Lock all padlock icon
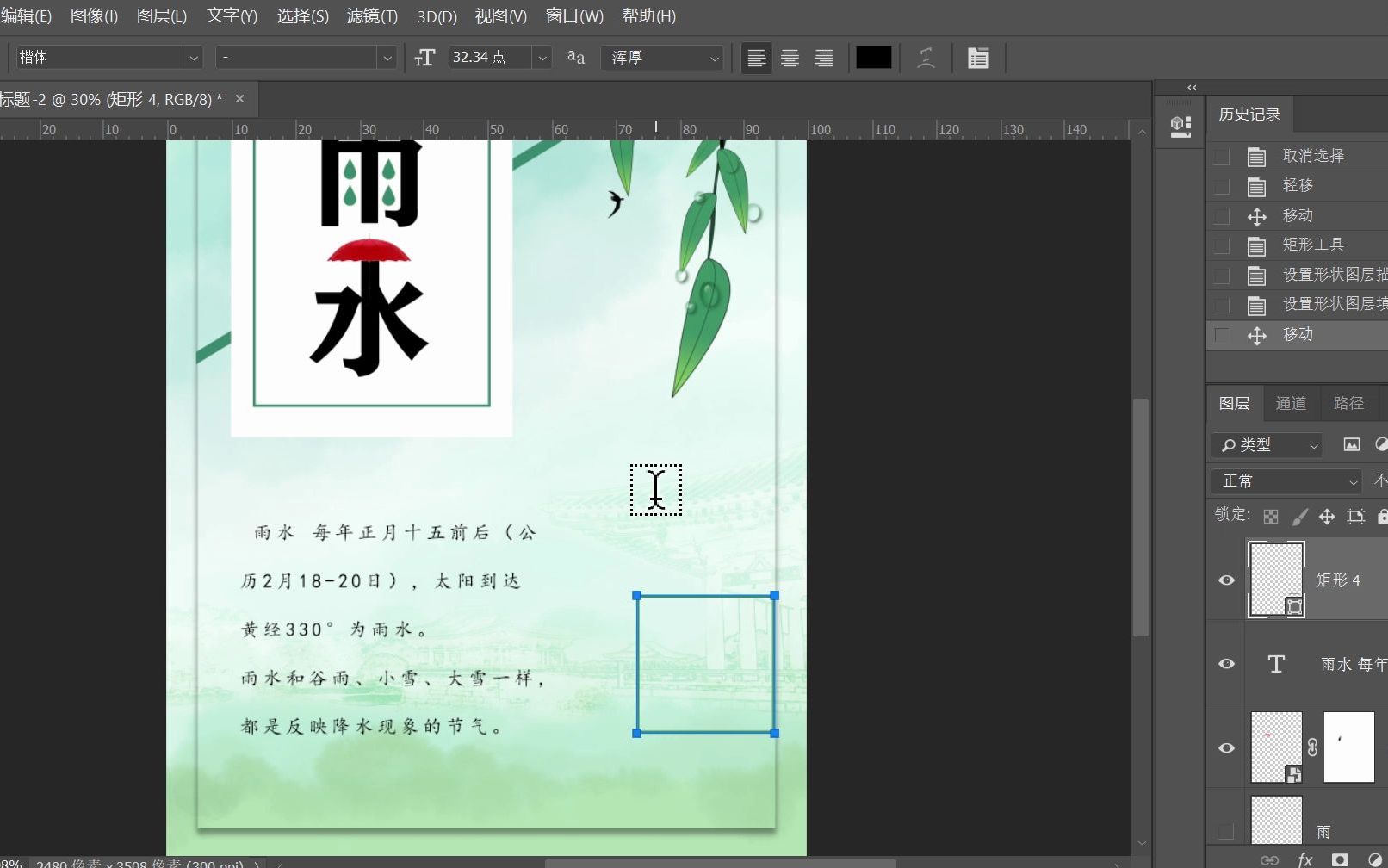This screenshot has width=1388, height=868. pyautogui.click(x=1382, y=516)
